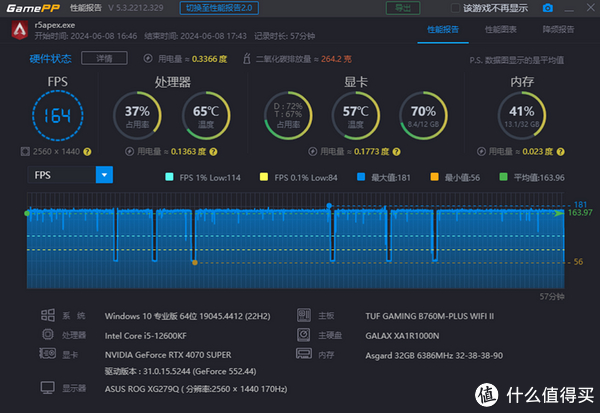600x413 pixels.
Task: Click the driver version 31.0.15.5244 text
Action: point(181,371)
